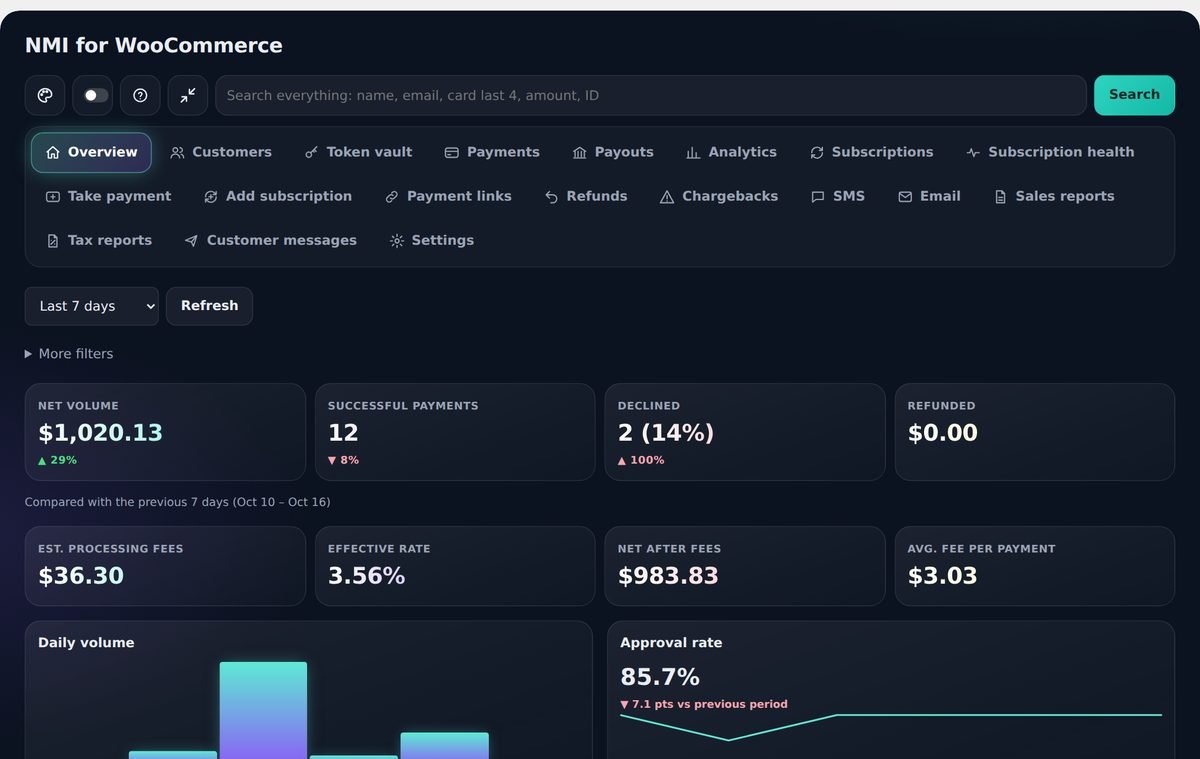The image size is (1200, 759).
Task: Open the Email tab
Action: coord(929,197)
